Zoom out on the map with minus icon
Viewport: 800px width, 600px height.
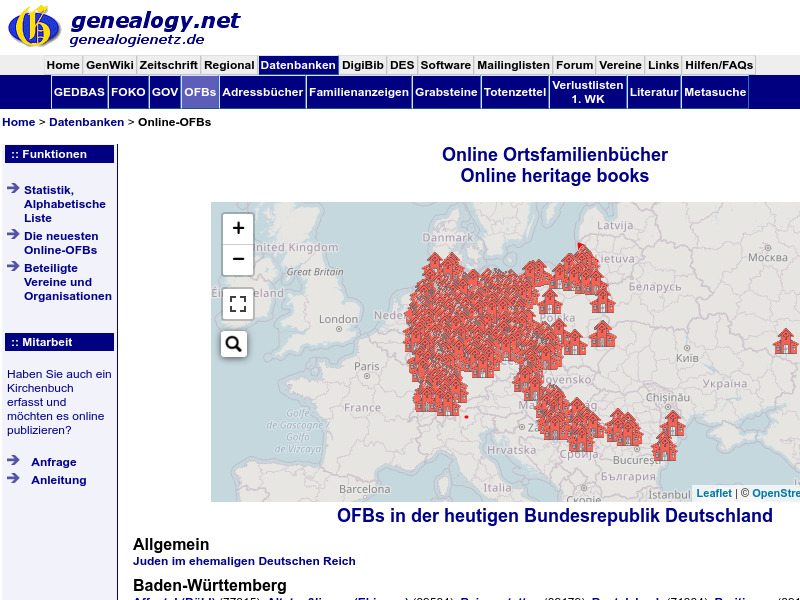tap(237, 260)
